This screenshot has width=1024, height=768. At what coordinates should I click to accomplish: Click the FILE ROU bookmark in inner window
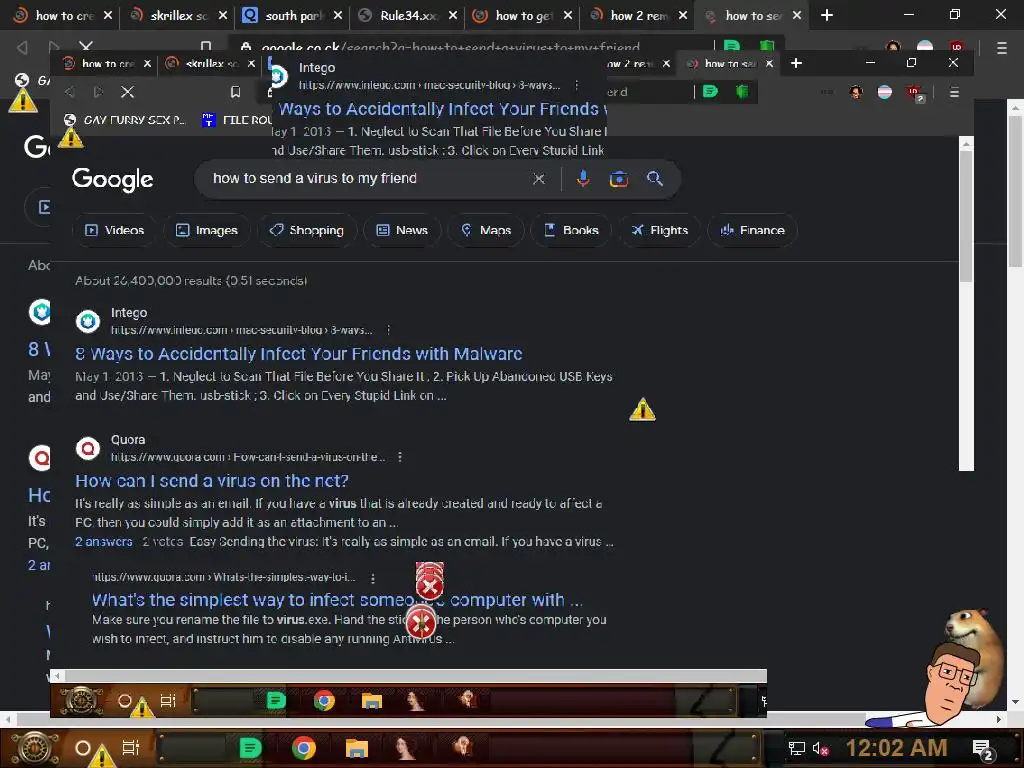click(236, 120)
